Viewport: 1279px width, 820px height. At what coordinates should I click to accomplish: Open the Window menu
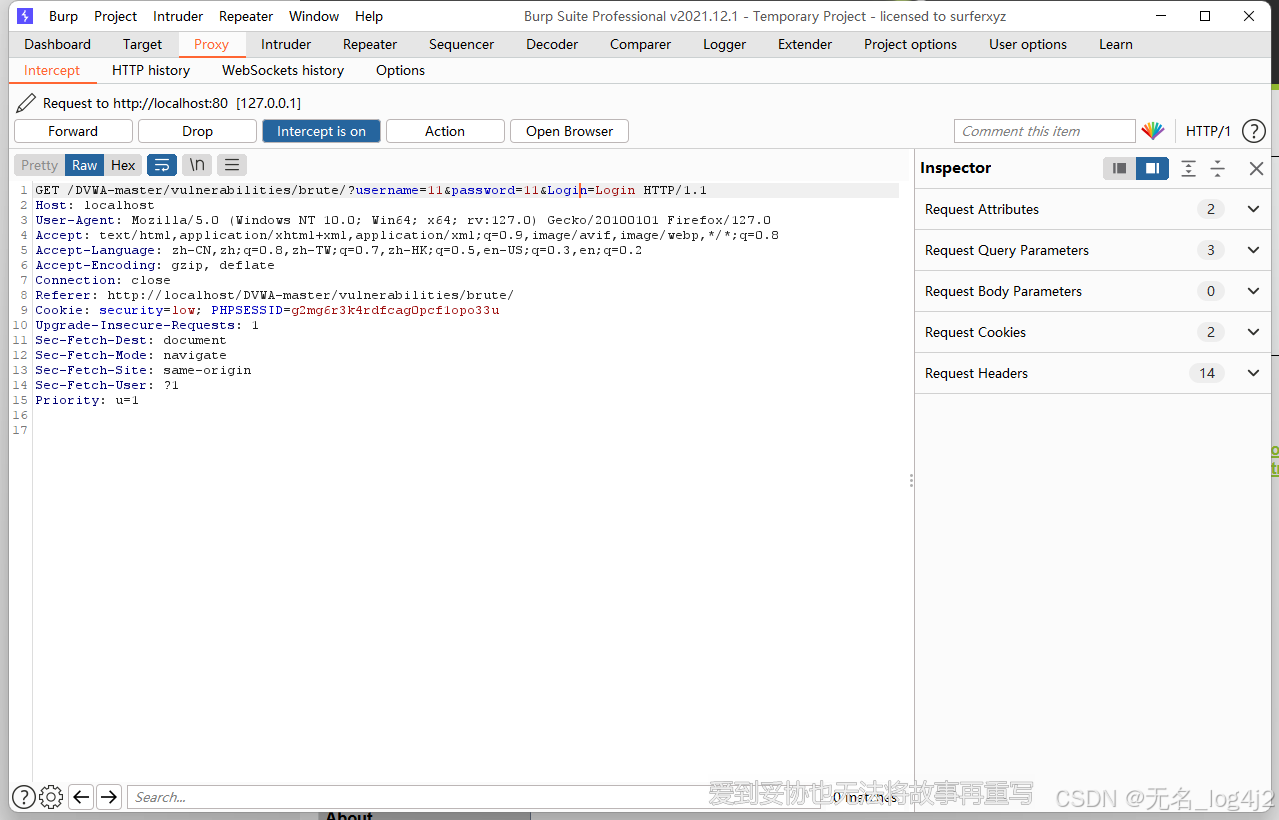[314, 16]
